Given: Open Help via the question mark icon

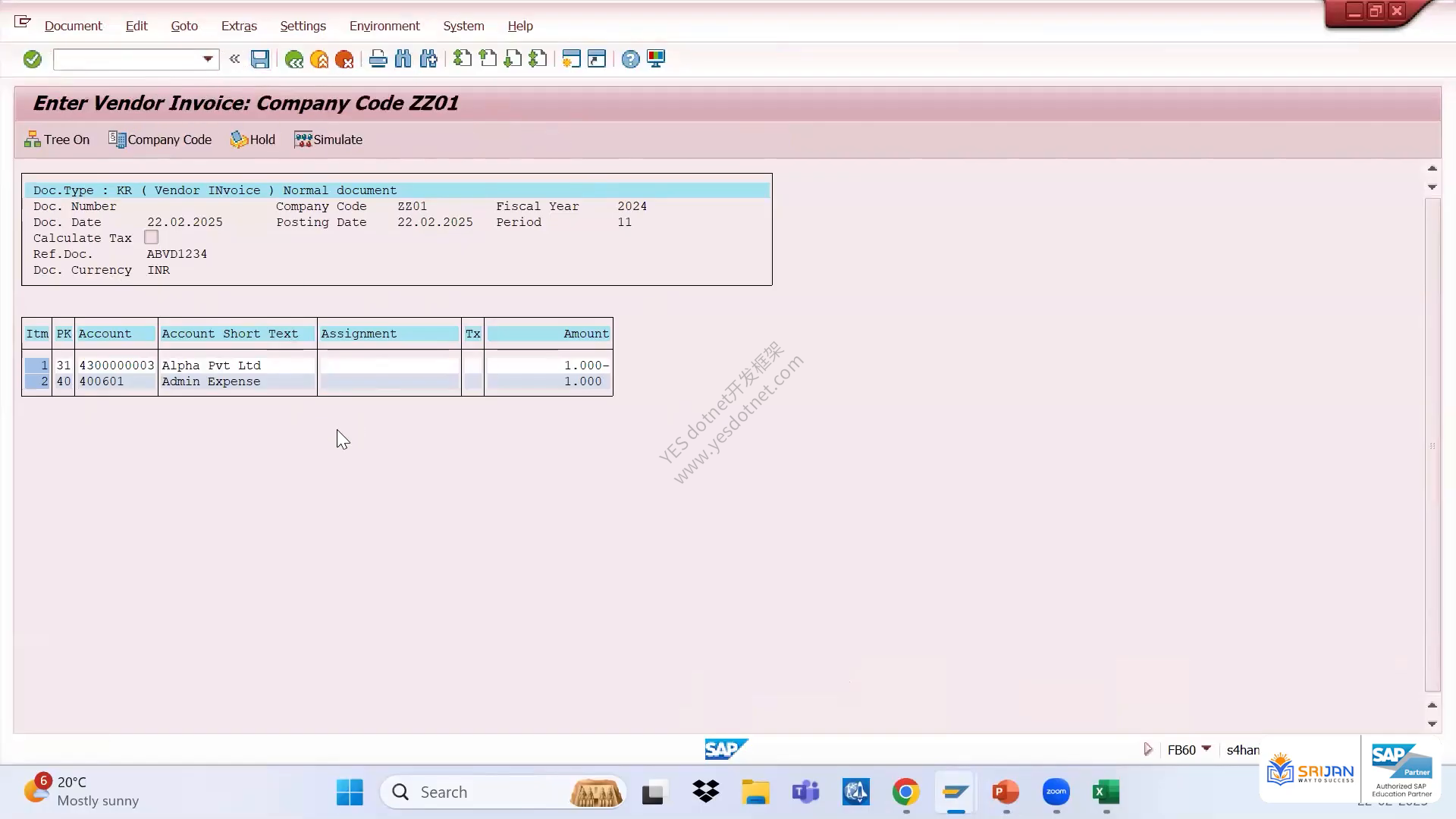Looking at the screenshot, I should (630, 59).
